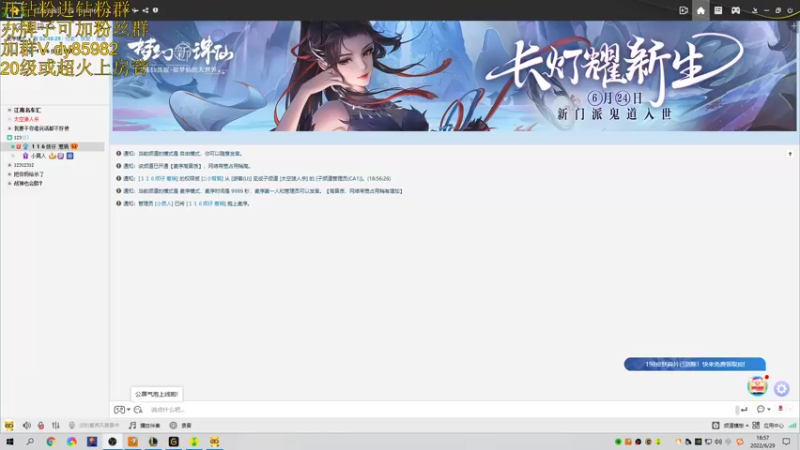
Task: Open the purple settings gear floating button
Action: [x=781, y=389]
